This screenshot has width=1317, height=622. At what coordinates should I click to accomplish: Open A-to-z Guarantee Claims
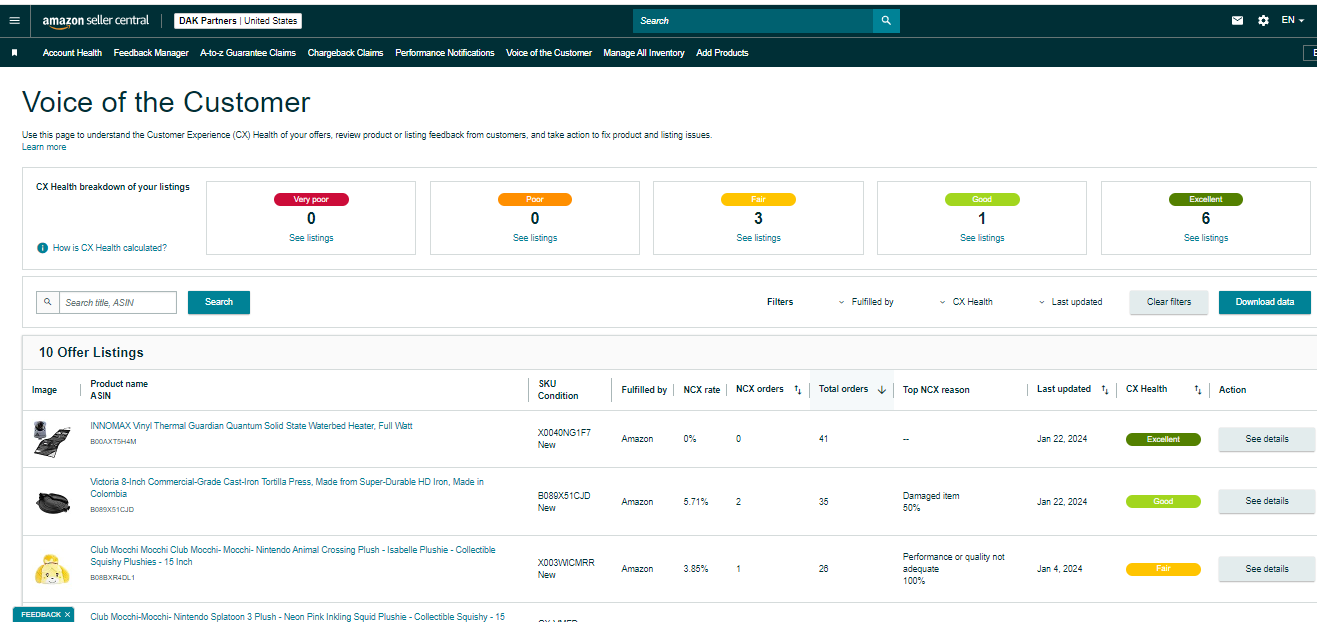point(248,53)
